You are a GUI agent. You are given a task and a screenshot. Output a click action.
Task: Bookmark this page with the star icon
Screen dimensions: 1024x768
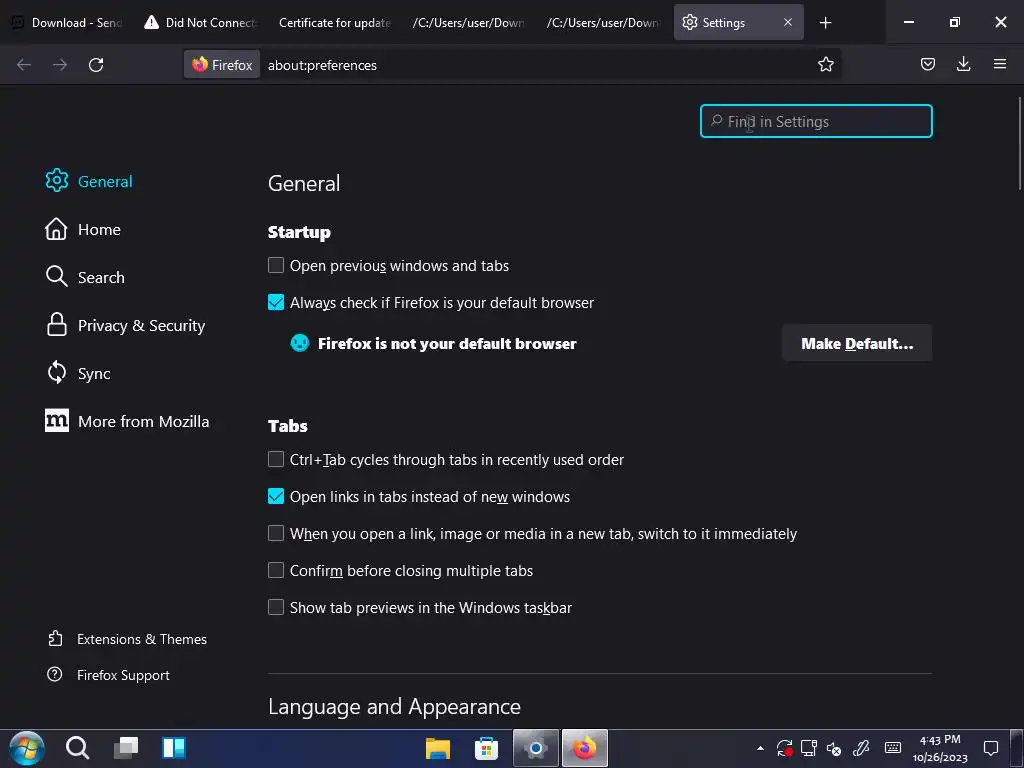tap(825, 65)
